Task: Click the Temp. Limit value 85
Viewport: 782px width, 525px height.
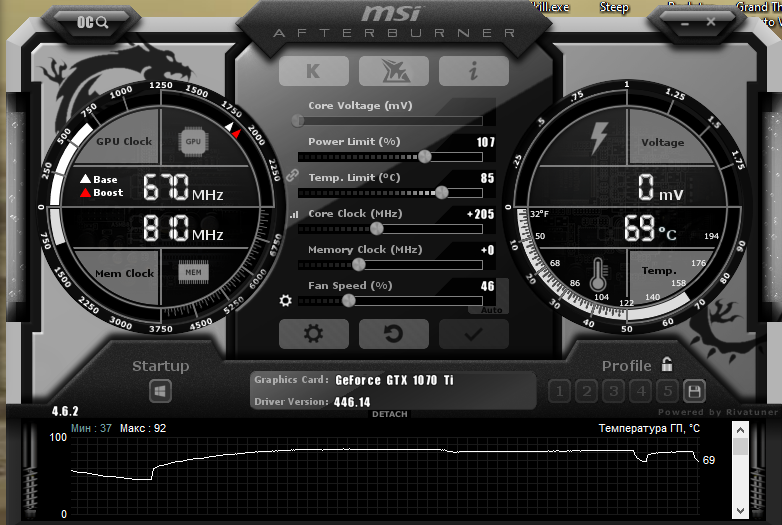Action: 487,178
